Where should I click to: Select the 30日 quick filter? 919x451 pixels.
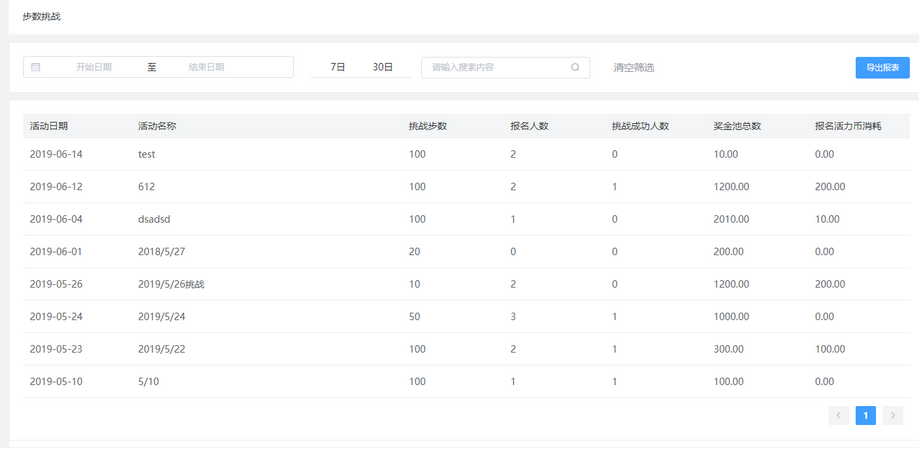click(382, 67)
